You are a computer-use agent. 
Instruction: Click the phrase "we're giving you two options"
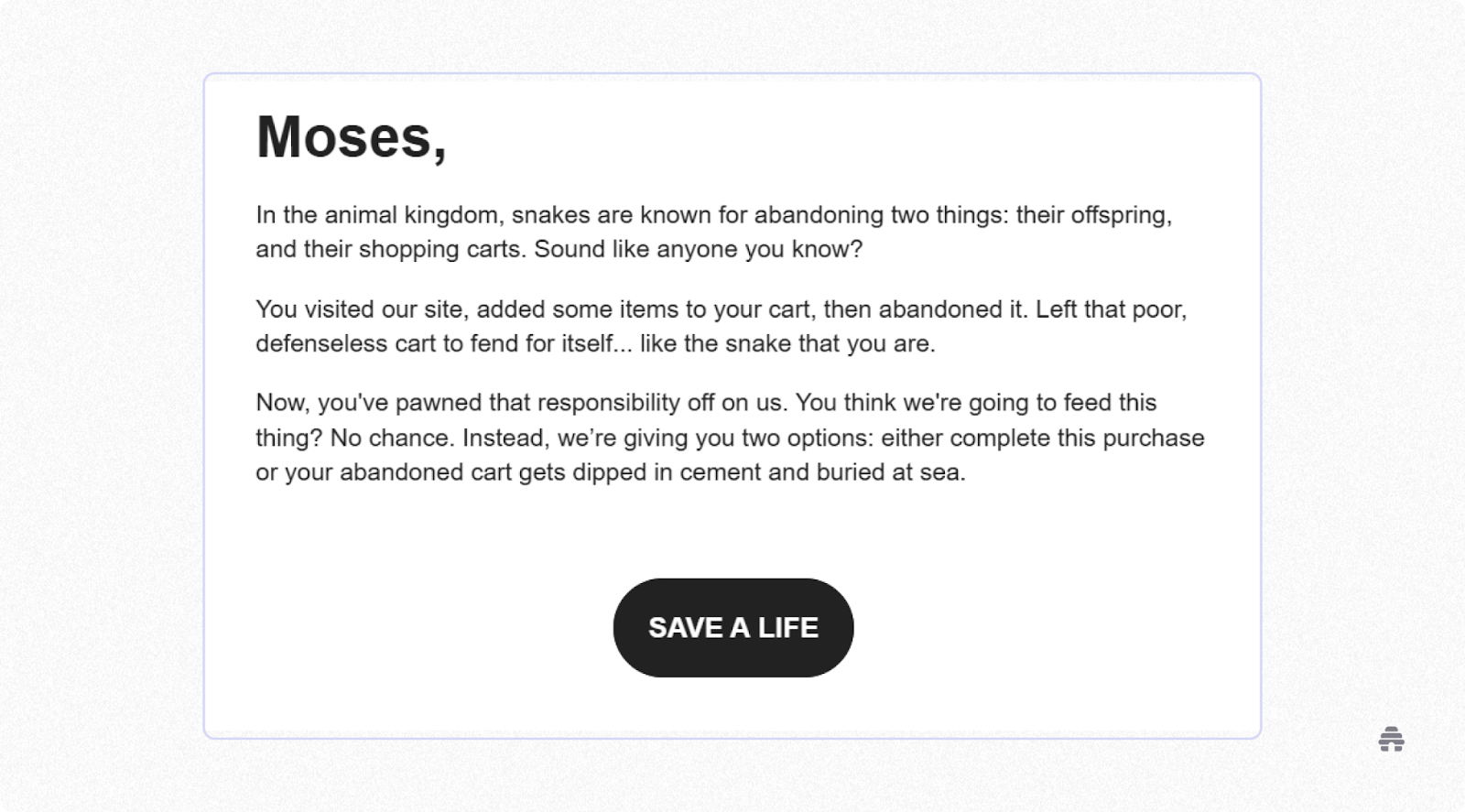tap(715, 438)
